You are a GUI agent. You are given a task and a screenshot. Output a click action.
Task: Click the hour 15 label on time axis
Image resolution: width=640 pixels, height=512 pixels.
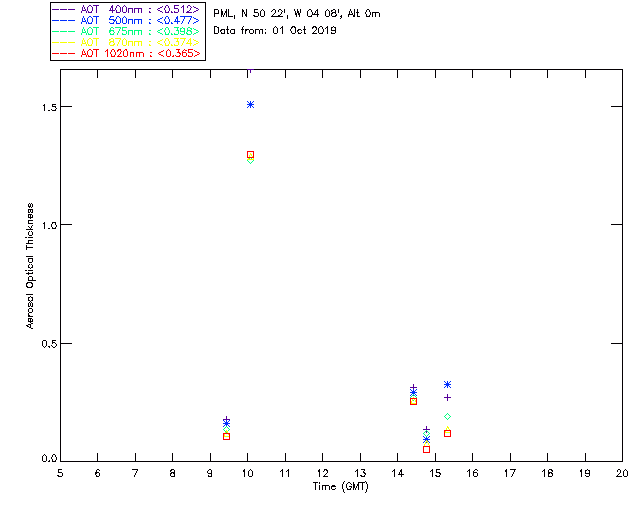(435, 473)
